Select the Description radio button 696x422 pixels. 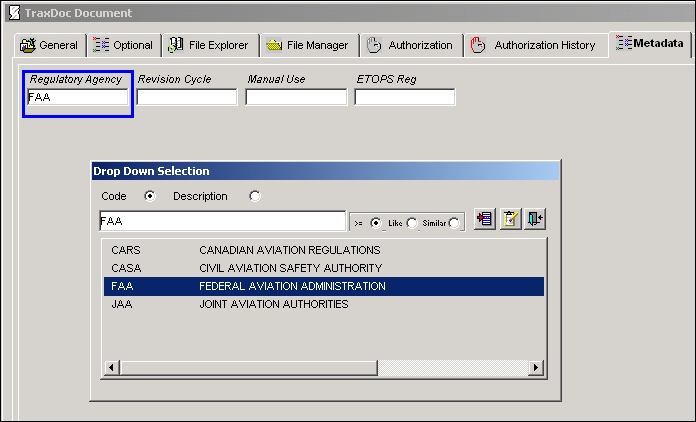click(x=255, y=196)
